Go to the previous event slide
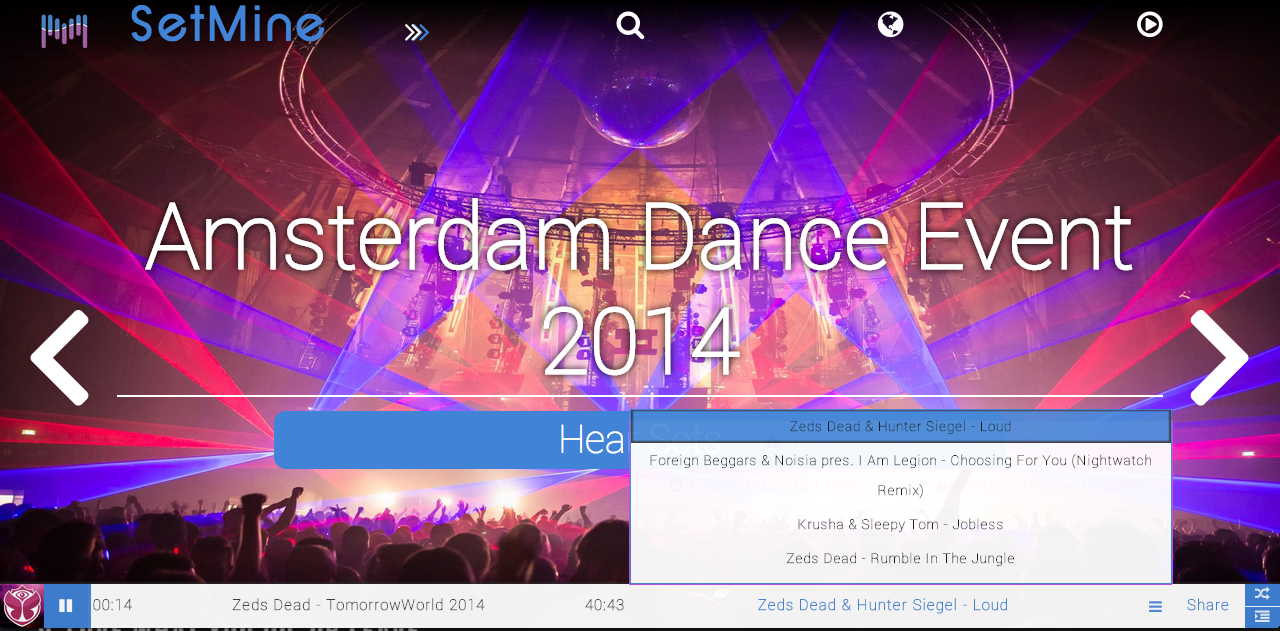The image size is (1280, 631). [60, 357]
